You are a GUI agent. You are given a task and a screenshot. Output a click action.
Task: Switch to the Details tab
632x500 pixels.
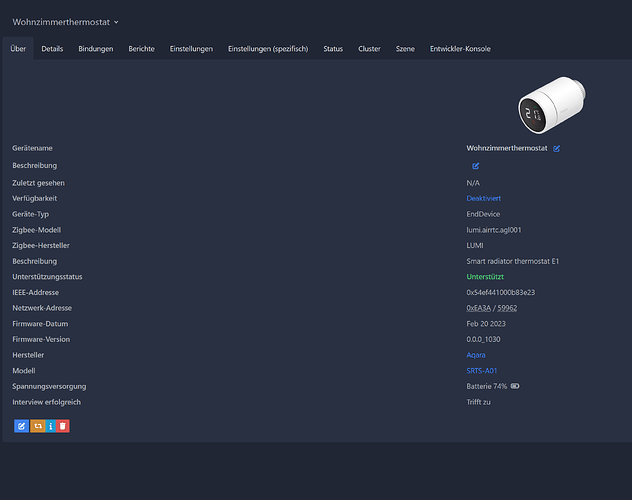click(52, 49)
